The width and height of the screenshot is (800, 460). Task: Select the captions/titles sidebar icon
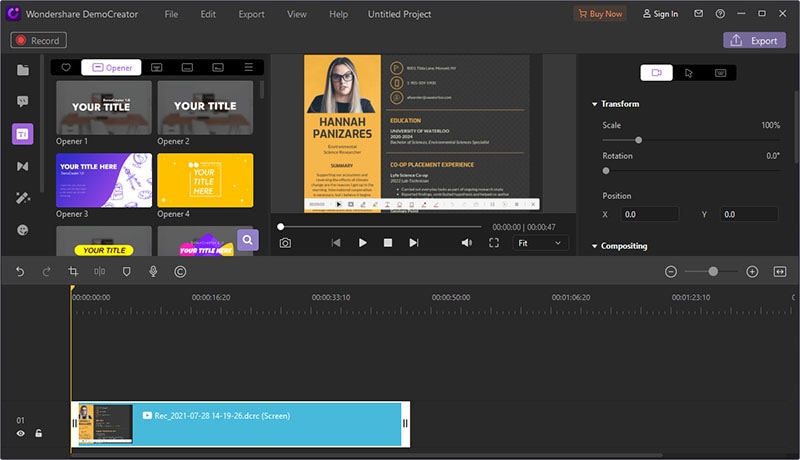[x=22, y=134]
